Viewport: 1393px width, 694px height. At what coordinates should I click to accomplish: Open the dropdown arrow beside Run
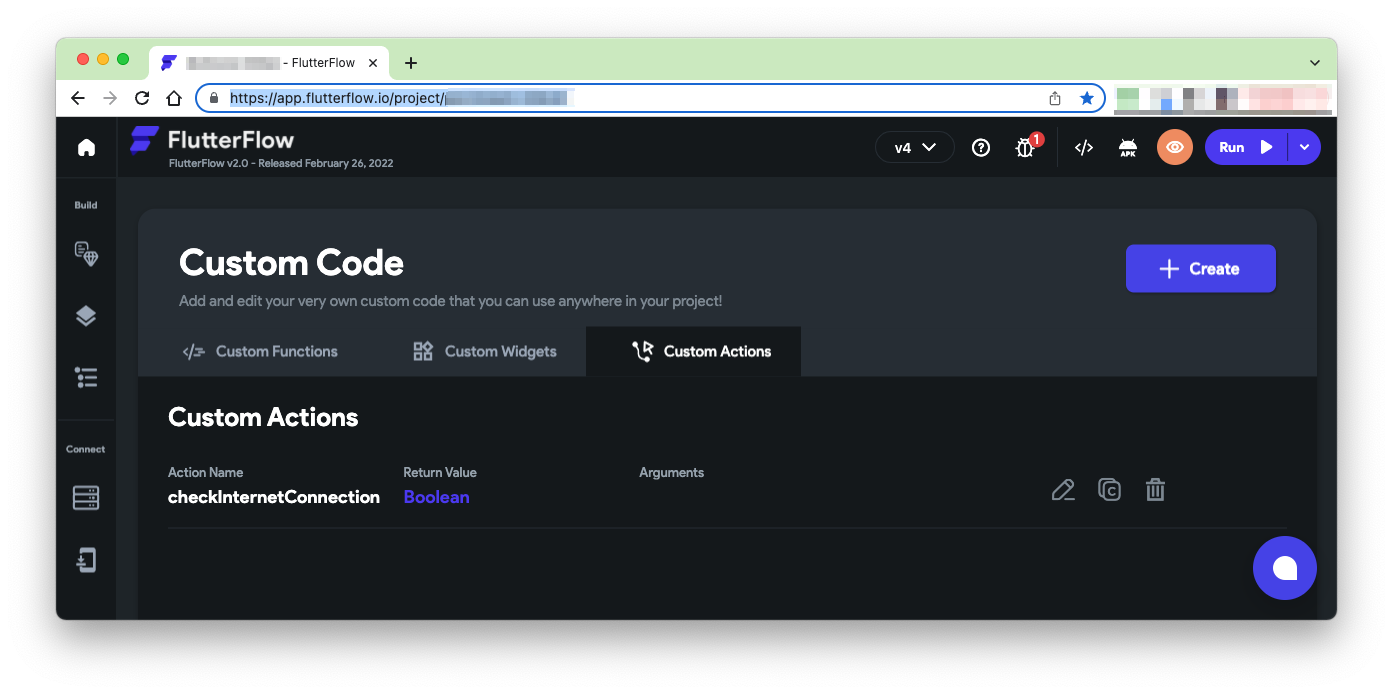pos(1304,148)
